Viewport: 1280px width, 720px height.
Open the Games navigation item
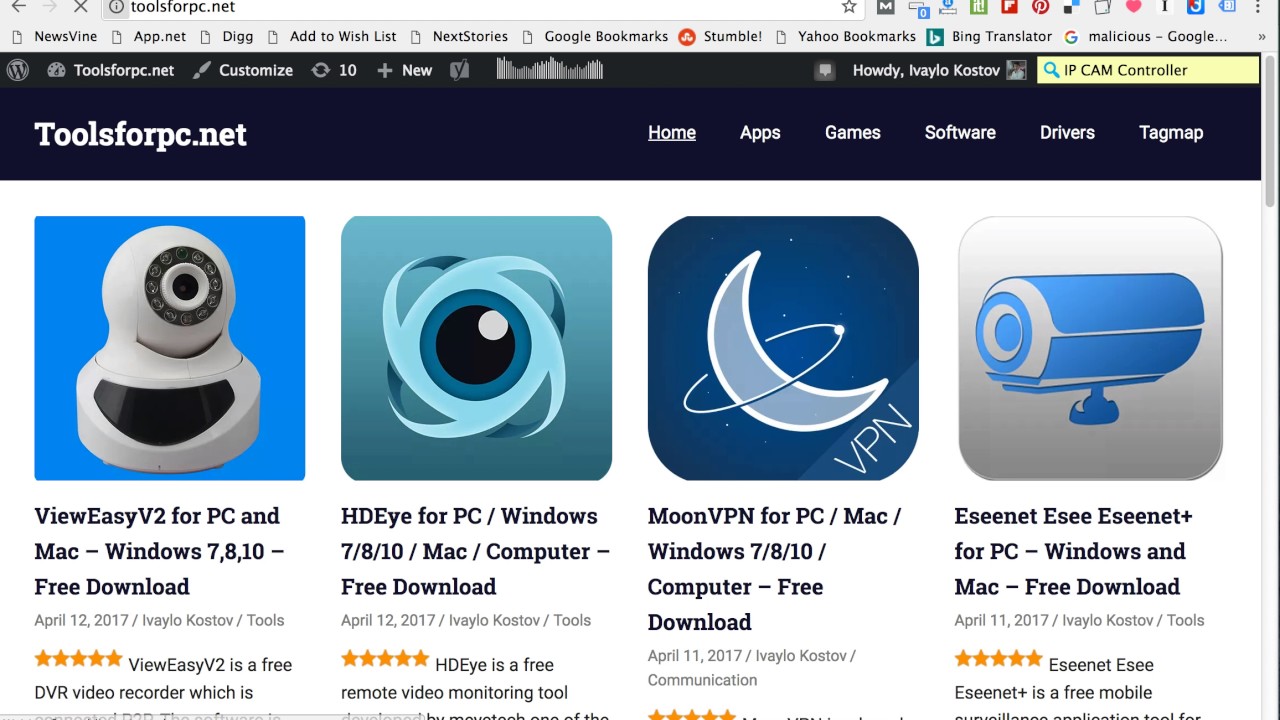pyautogui.click(x=853, y=132)
